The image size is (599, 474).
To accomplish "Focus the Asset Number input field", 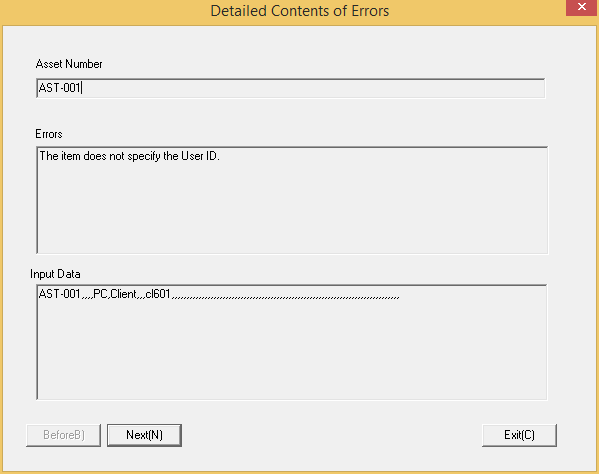I will point(290,88).
